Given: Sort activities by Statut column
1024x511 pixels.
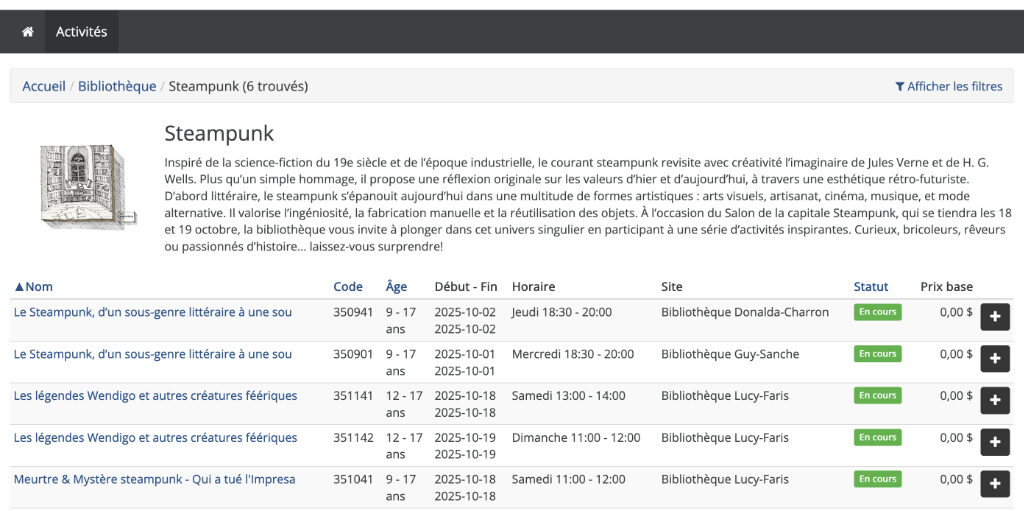Looking at the screenshot, I should click(871, 287).
